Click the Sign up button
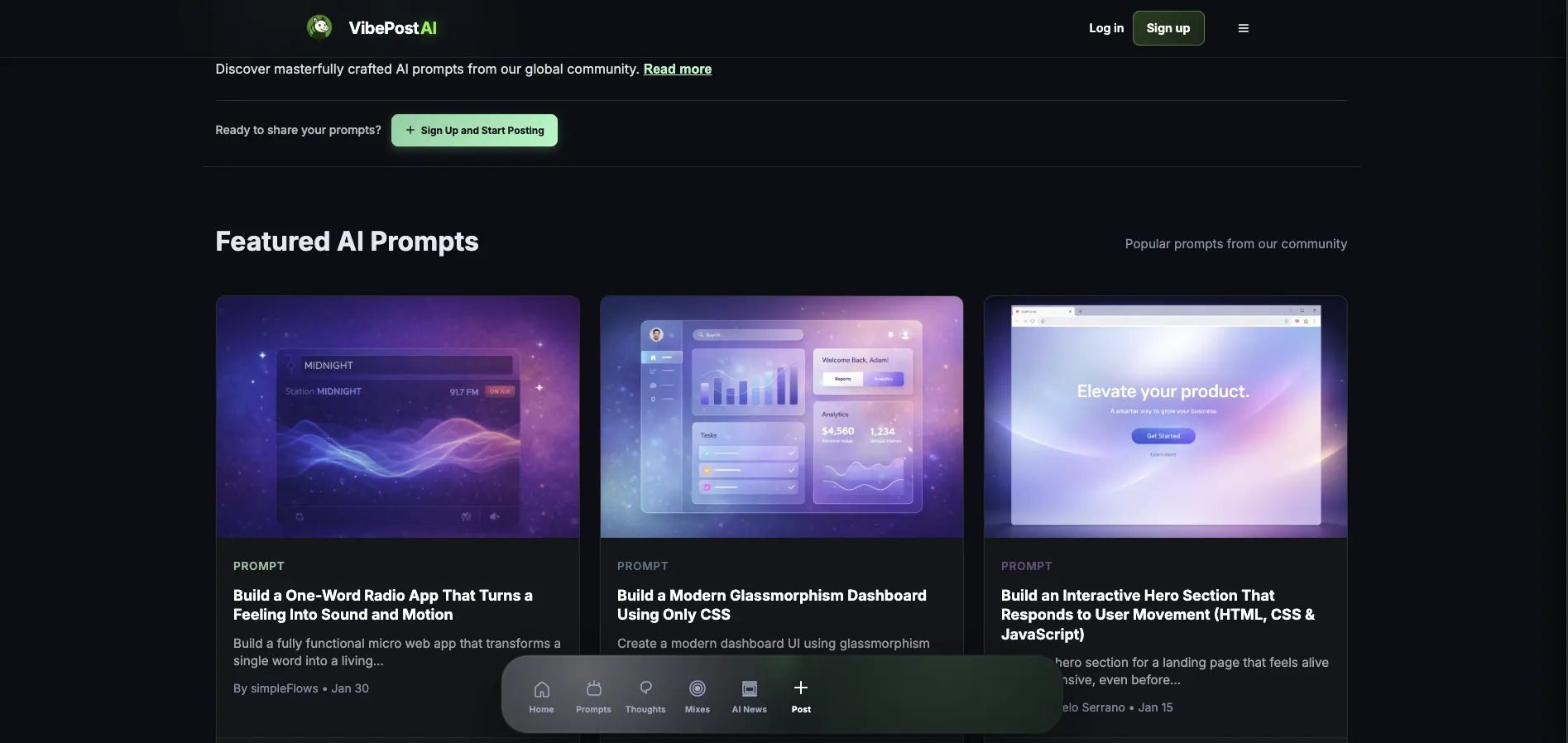 tap(1168, 28)
